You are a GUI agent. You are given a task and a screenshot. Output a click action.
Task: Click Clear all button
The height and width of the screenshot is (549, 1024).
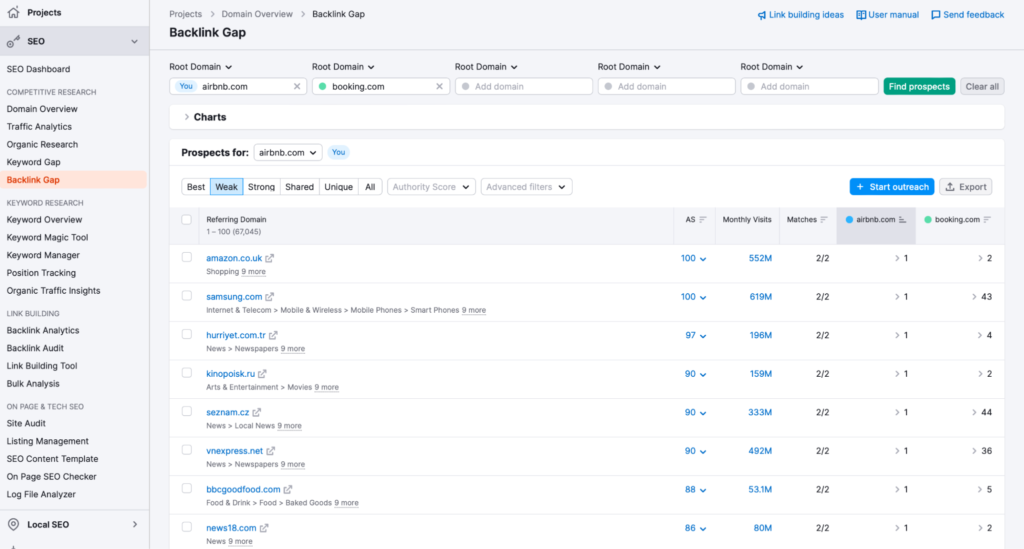point(982,86)
